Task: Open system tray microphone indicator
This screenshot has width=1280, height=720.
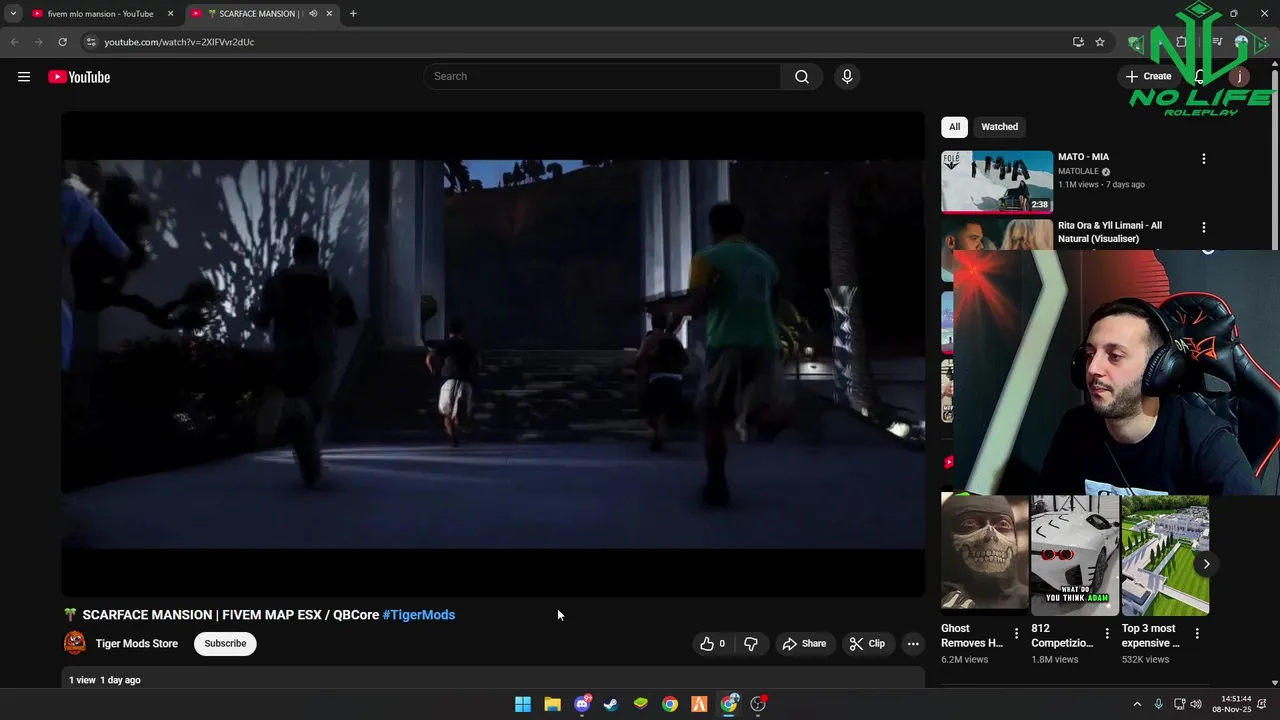Action: pyautogui.click(x=1159, y=704)
